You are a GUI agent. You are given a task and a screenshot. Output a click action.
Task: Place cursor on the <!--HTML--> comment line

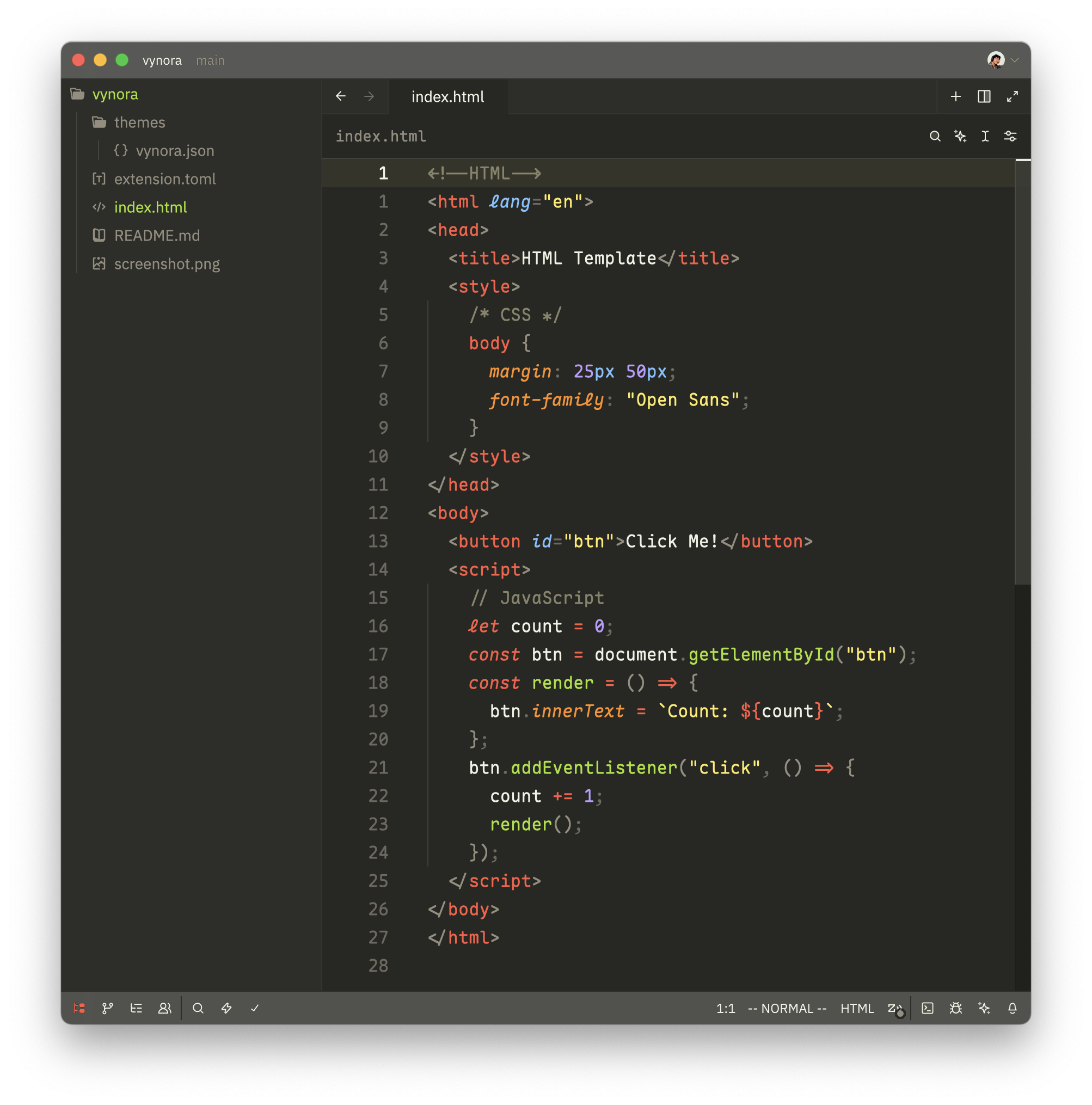(484, 173)
